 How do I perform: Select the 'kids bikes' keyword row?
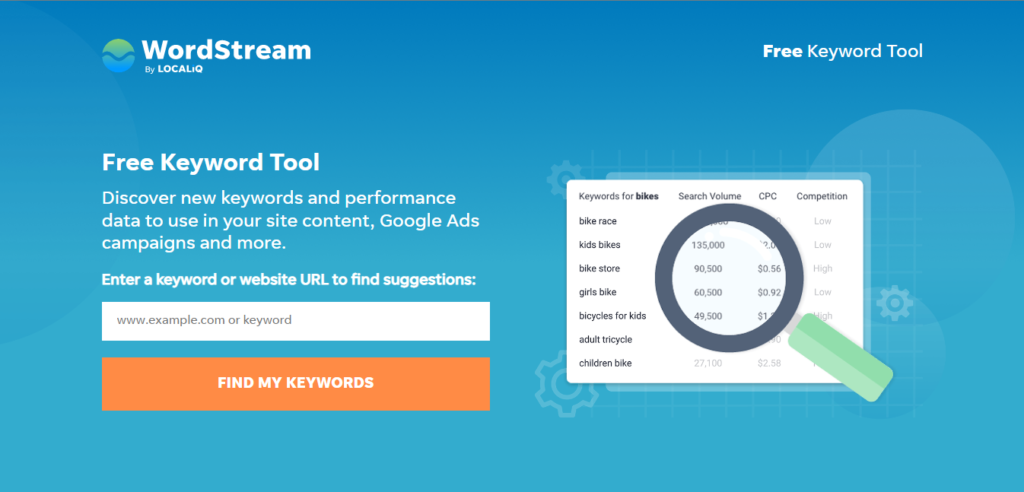tap(714, 245)
